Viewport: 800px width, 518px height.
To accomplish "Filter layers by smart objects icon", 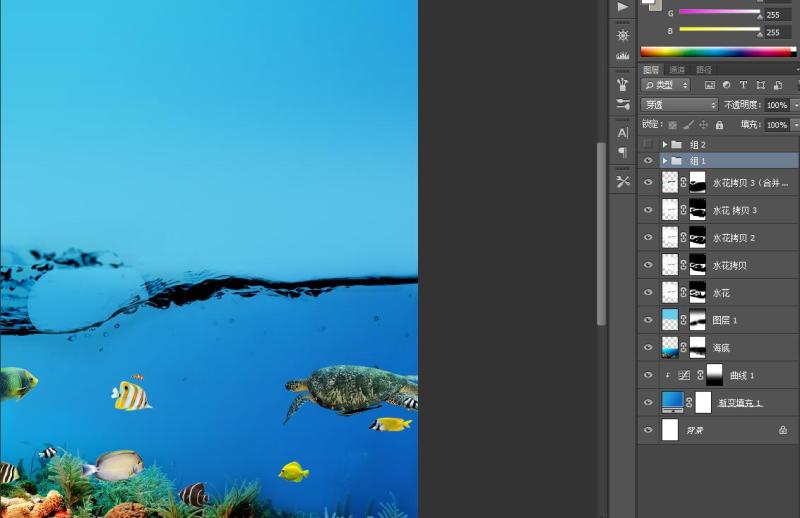I will pyautogui.click(x=778, y=85).
